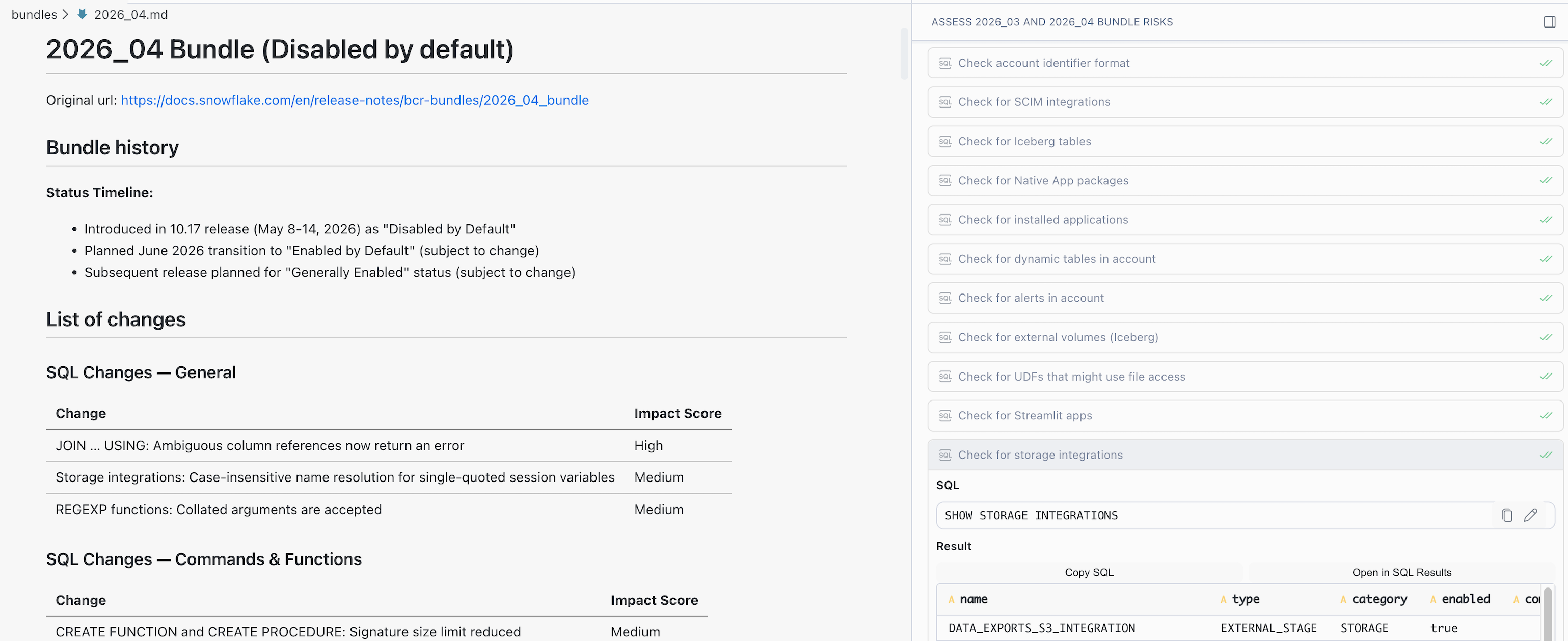Screen dimensions: 1568x641
Task: Click completed checkmark on installed applications check
Action: pos(1546,220)
